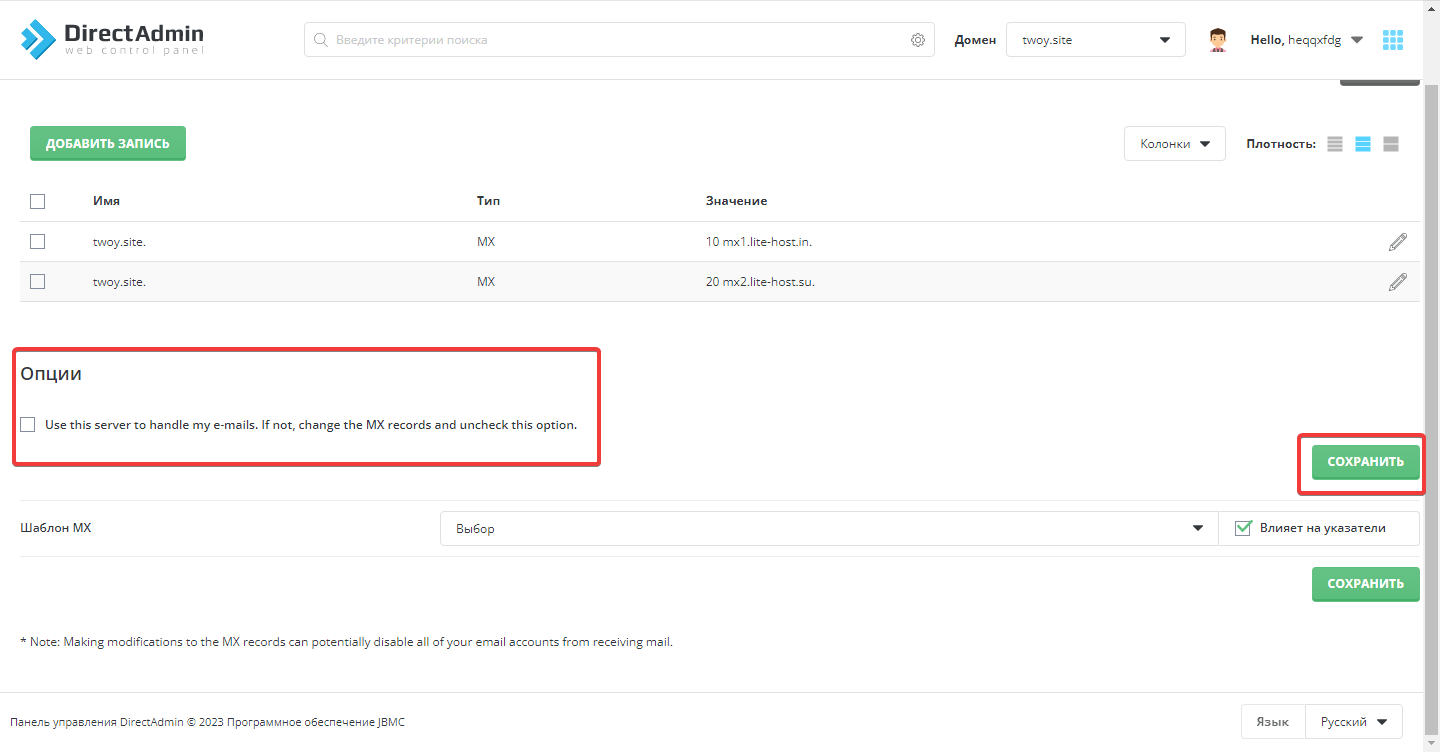The width and height of the screenshot is (1440, 752).
Task: Expand the Hello, heqqxfdg user menu
Action: (x=1307, y=40)
